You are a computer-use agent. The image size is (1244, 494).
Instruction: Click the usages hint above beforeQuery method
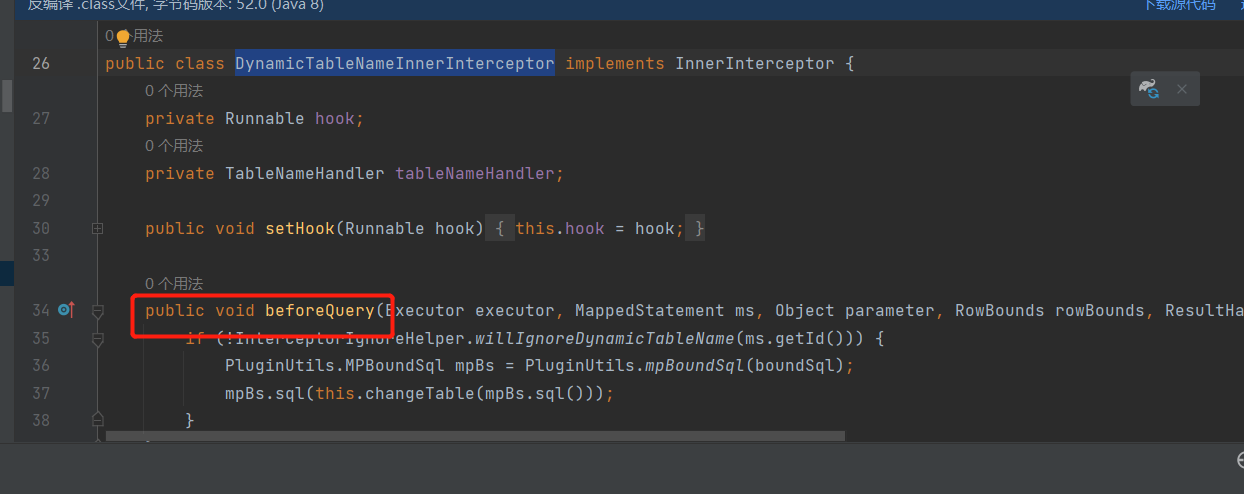point(173,284)
